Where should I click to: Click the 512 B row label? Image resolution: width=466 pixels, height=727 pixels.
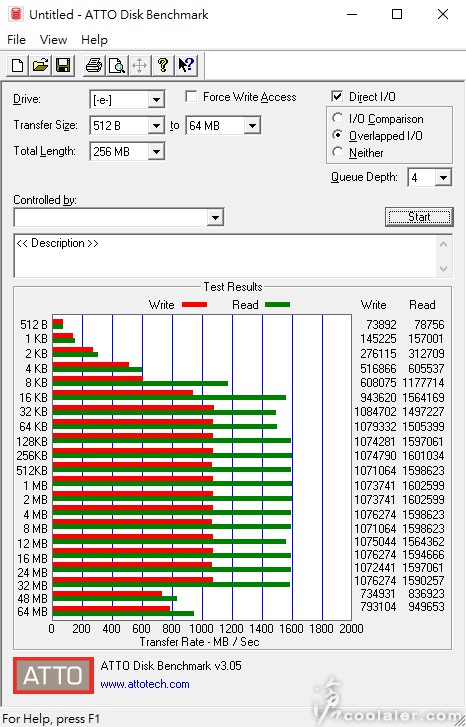[x=34, y=325]
